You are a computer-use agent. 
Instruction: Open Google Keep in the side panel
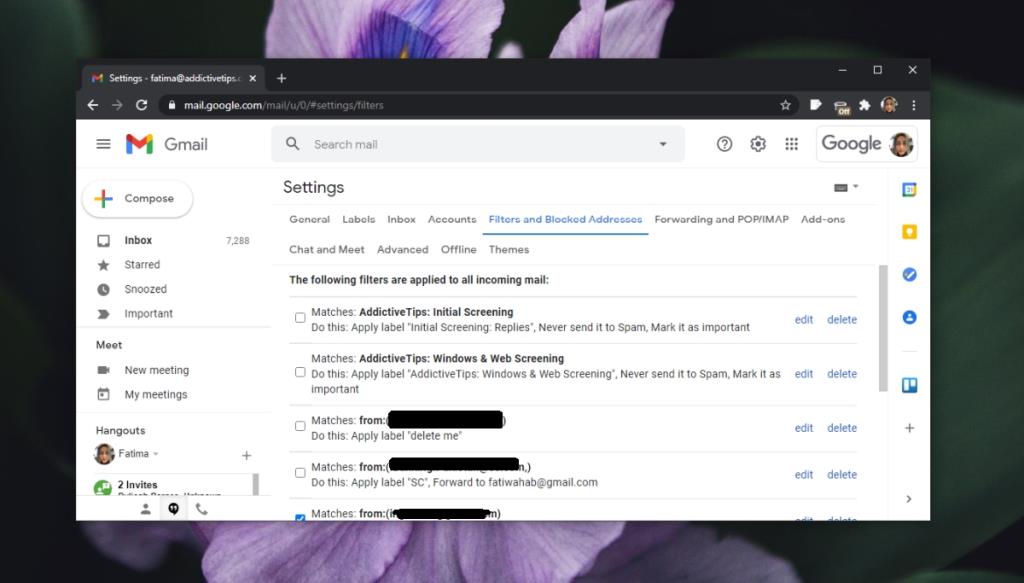coord(909,231)
